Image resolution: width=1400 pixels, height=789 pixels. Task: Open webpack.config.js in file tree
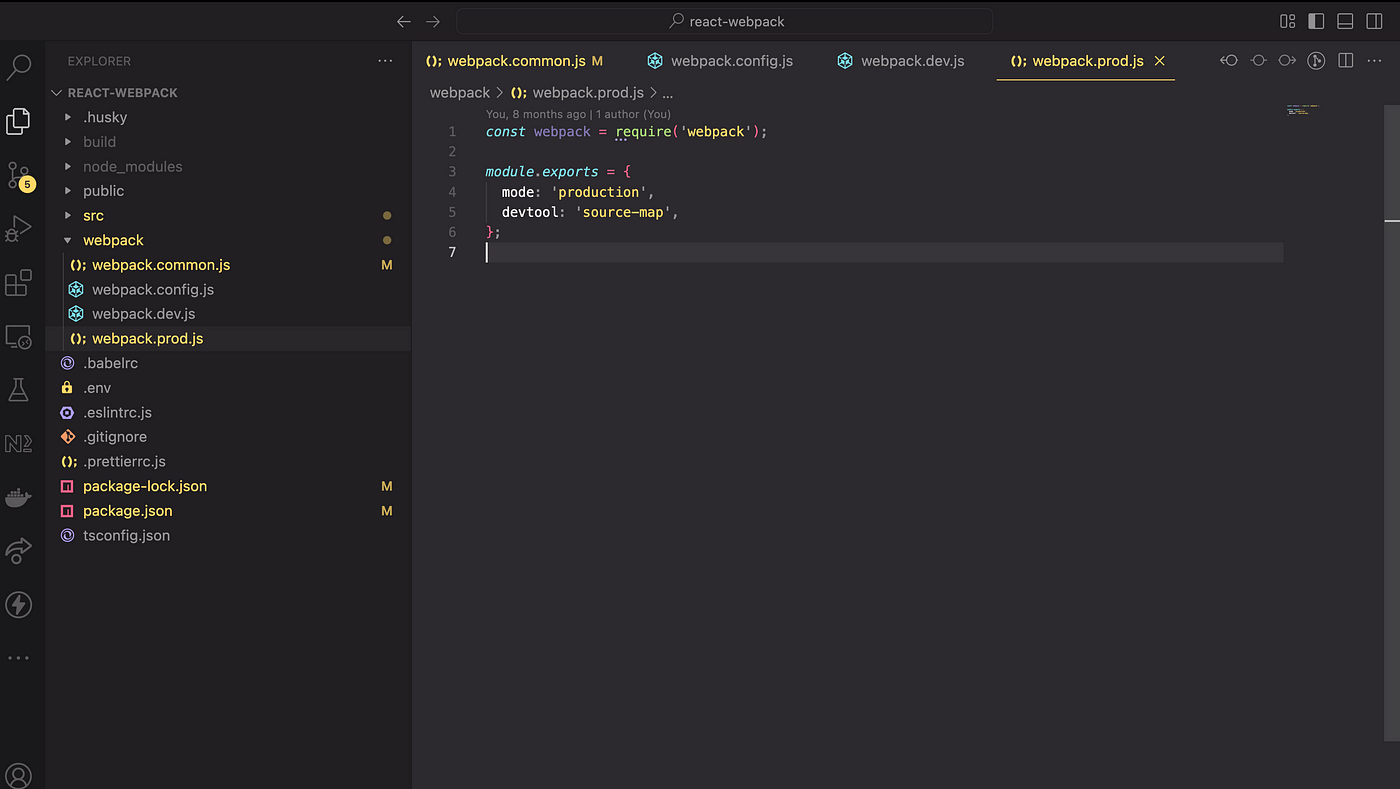pos(228,289)
